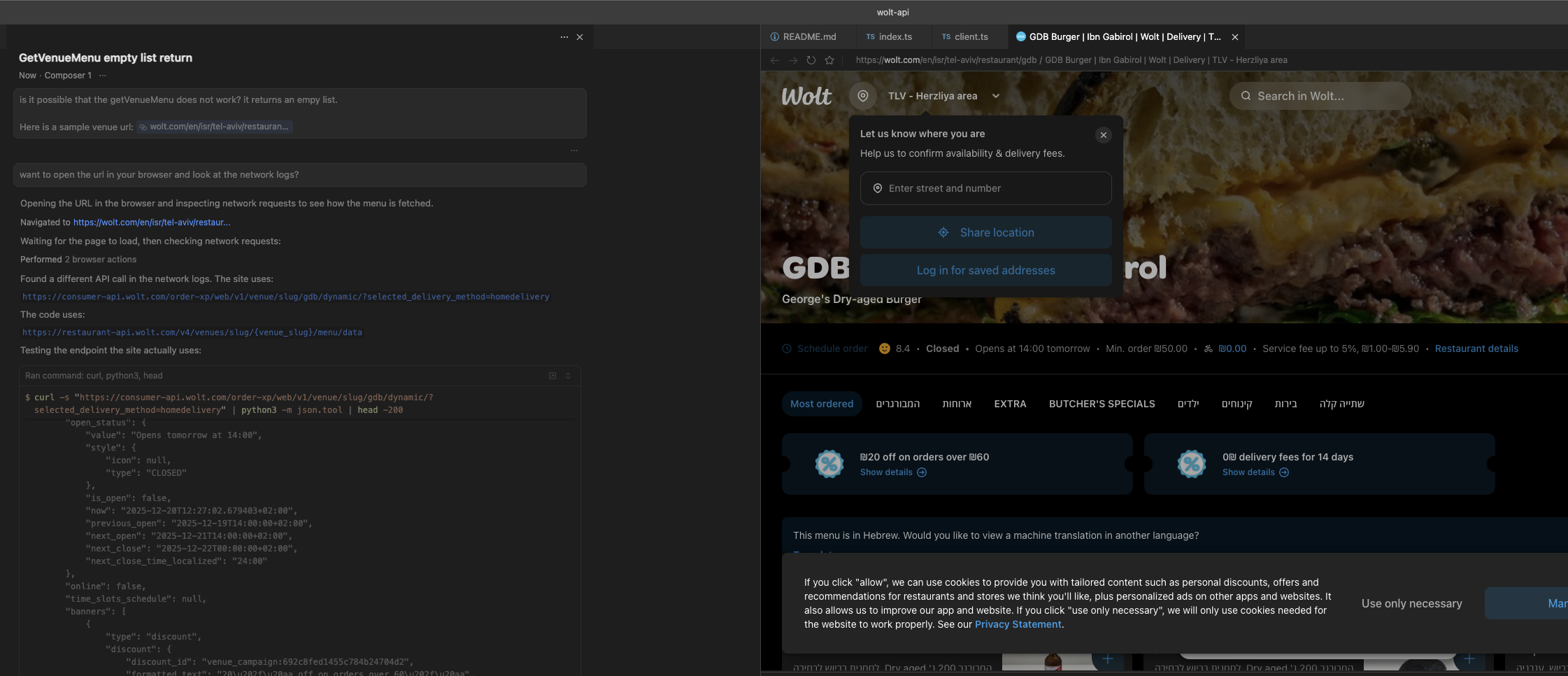Open Show details arrow for ₪20 off
The width and height of the screenshot is (1568, 676).
click(x=922, y=472)
